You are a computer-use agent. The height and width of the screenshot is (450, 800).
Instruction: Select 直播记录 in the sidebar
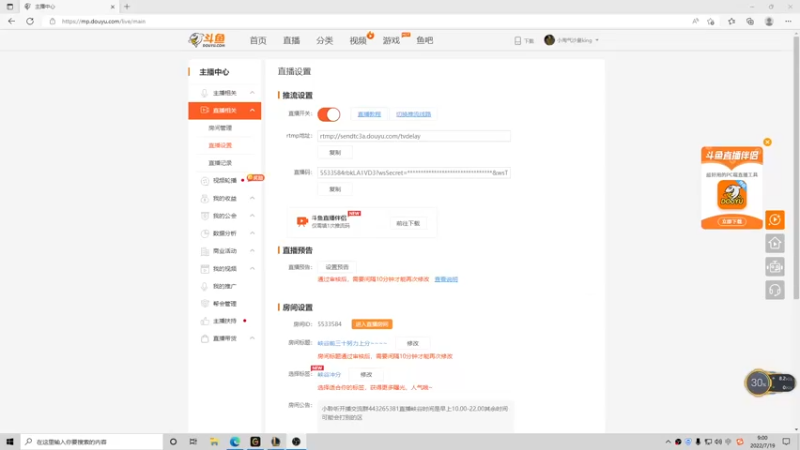220,163
